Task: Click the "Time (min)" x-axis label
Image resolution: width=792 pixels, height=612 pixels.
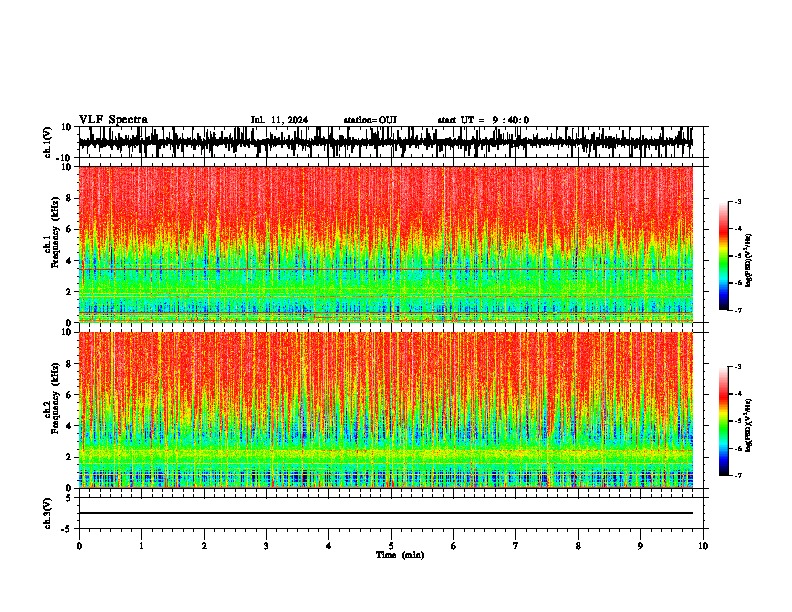Action: [x=400, y=555]
